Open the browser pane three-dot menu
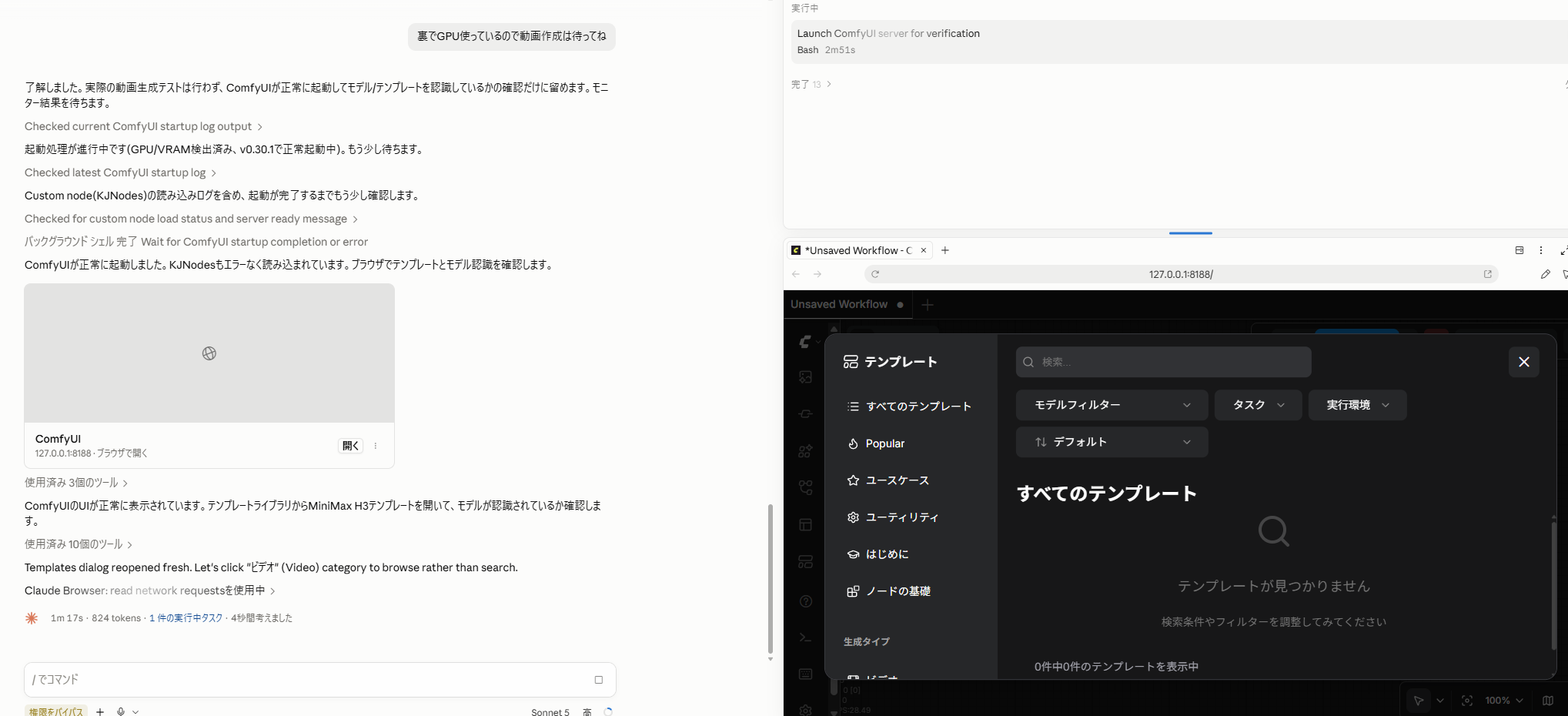Viewport: 1568px width, 716px height. tap(1540, 250)
